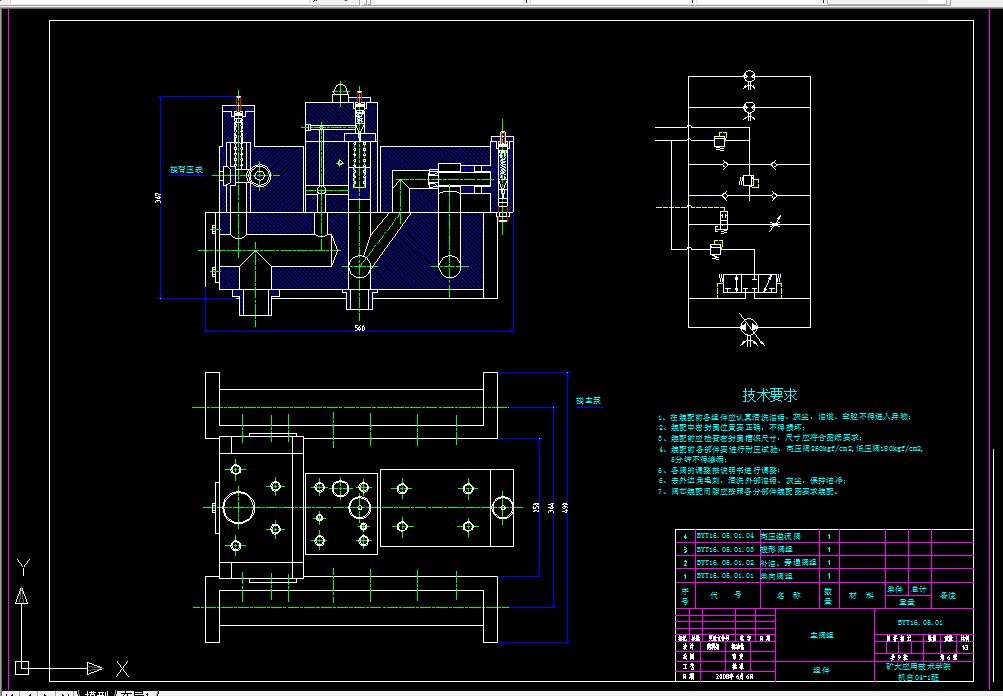Select technical requirement line 7 text
Image resolution: width=1003 pixels, height=696 pixels.
click(x=748, y=491)
